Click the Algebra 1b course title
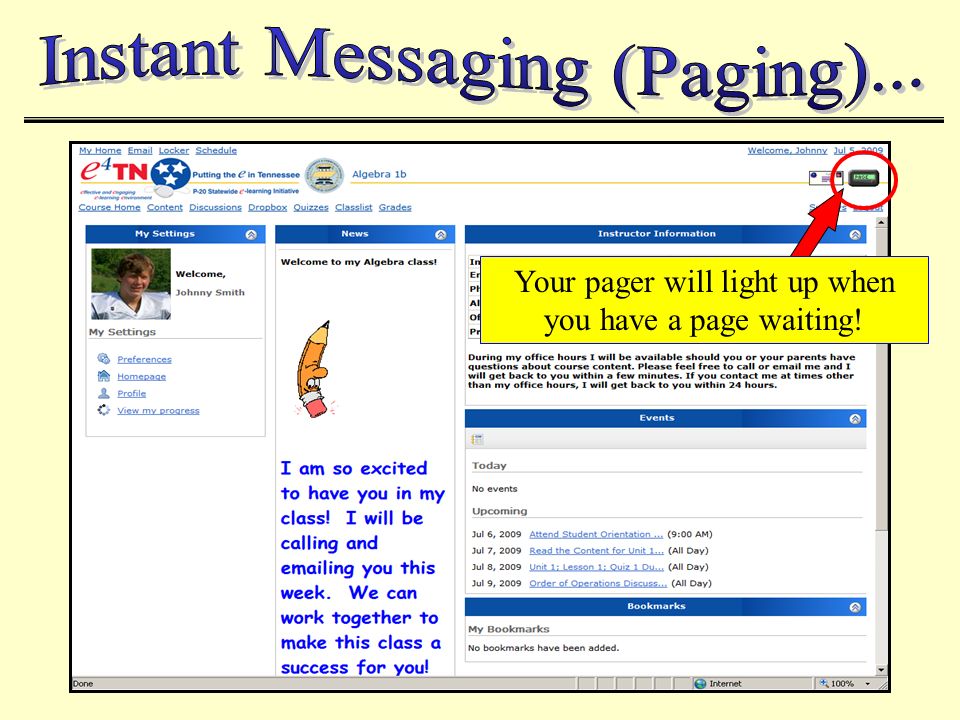This screenshot has height=720, width=960. (379, 174)
